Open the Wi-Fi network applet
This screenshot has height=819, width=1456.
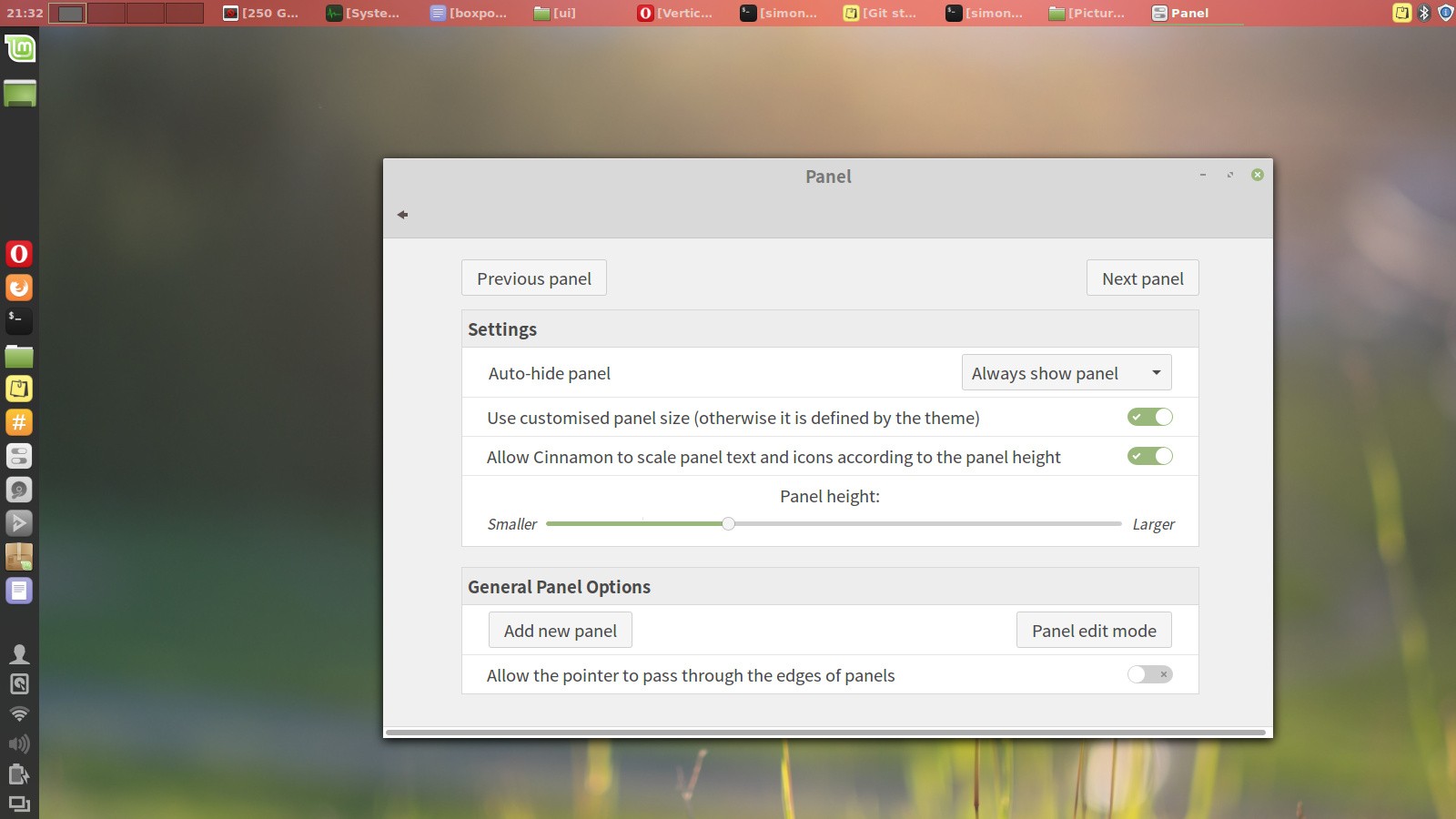[x=19, y=714]
